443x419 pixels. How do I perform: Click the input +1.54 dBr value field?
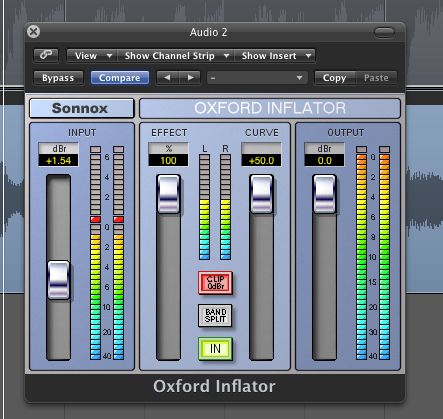tap(58, 161)
